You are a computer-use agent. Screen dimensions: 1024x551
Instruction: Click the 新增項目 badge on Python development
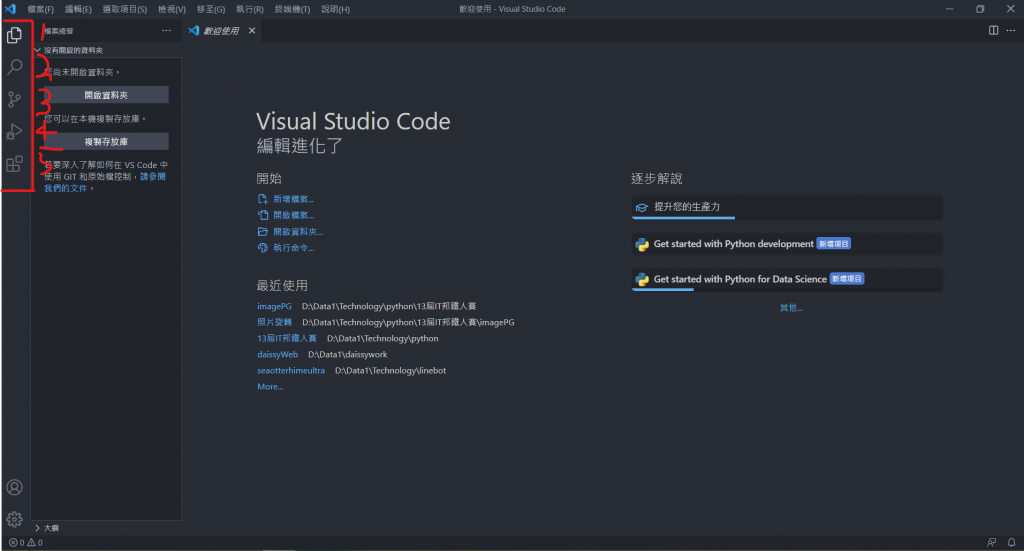[x=834, y=244]
